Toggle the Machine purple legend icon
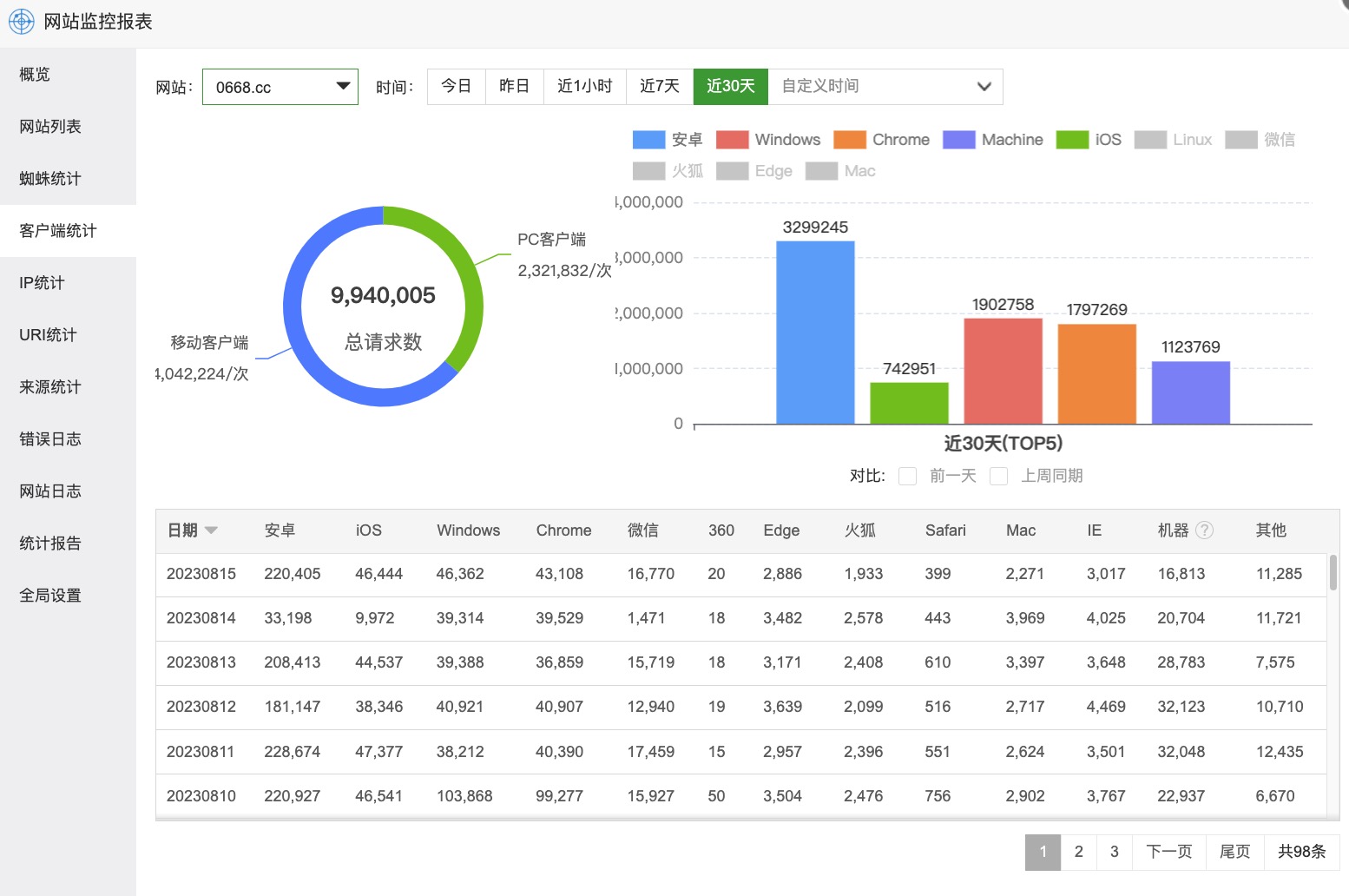Viewport: 1349px width, 896px height. pyautogui.click(x=958, y=140)
